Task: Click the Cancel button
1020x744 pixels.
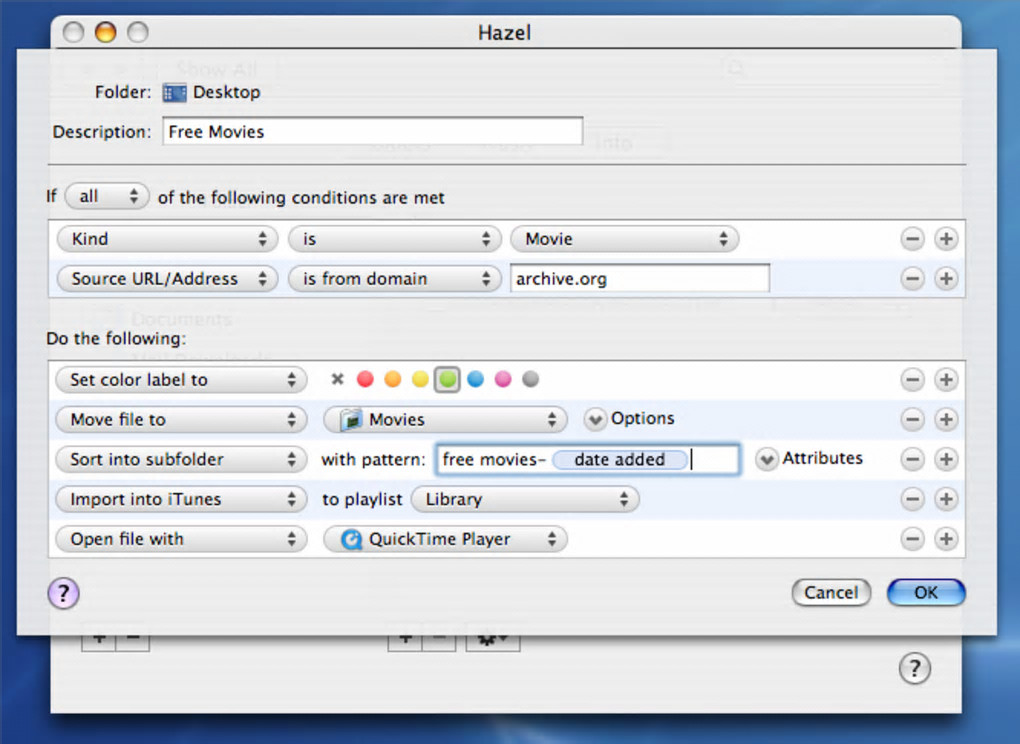Action: [x=831, y=592]
